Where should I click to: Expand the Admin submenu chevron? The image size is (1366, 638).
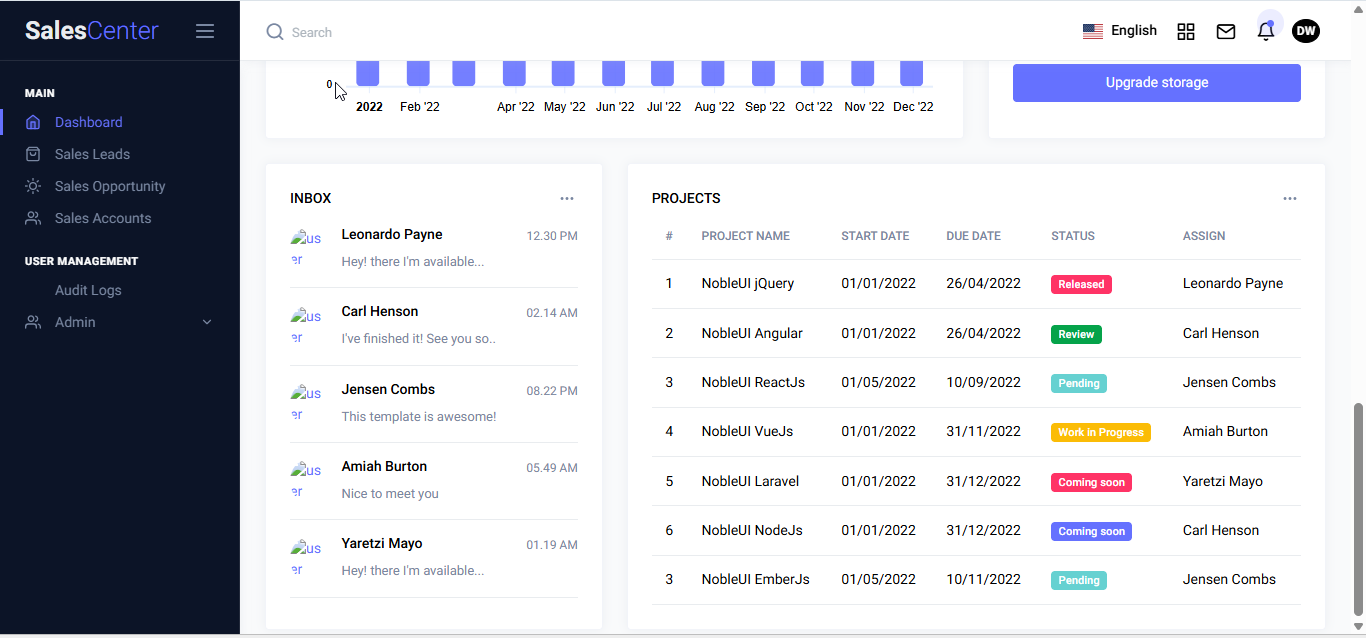(207, 322)
